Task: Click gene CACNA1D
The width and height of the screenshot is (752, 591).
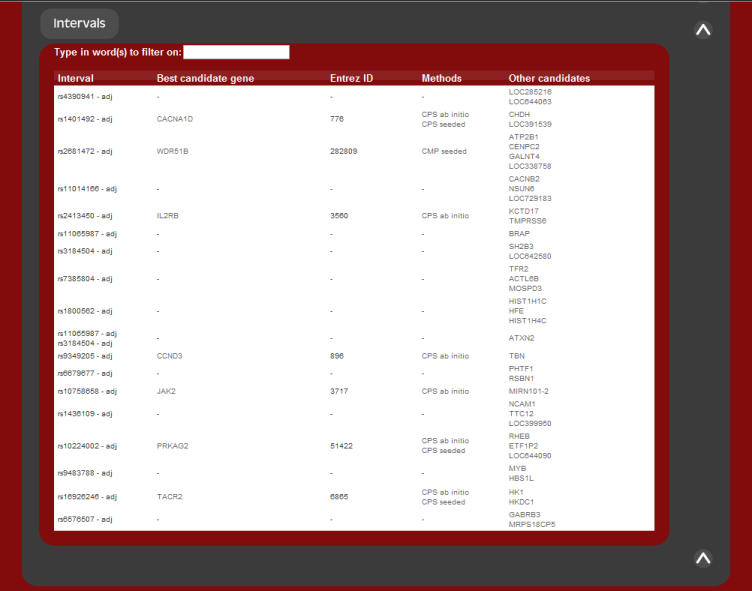Action: (x=175, y=119)
